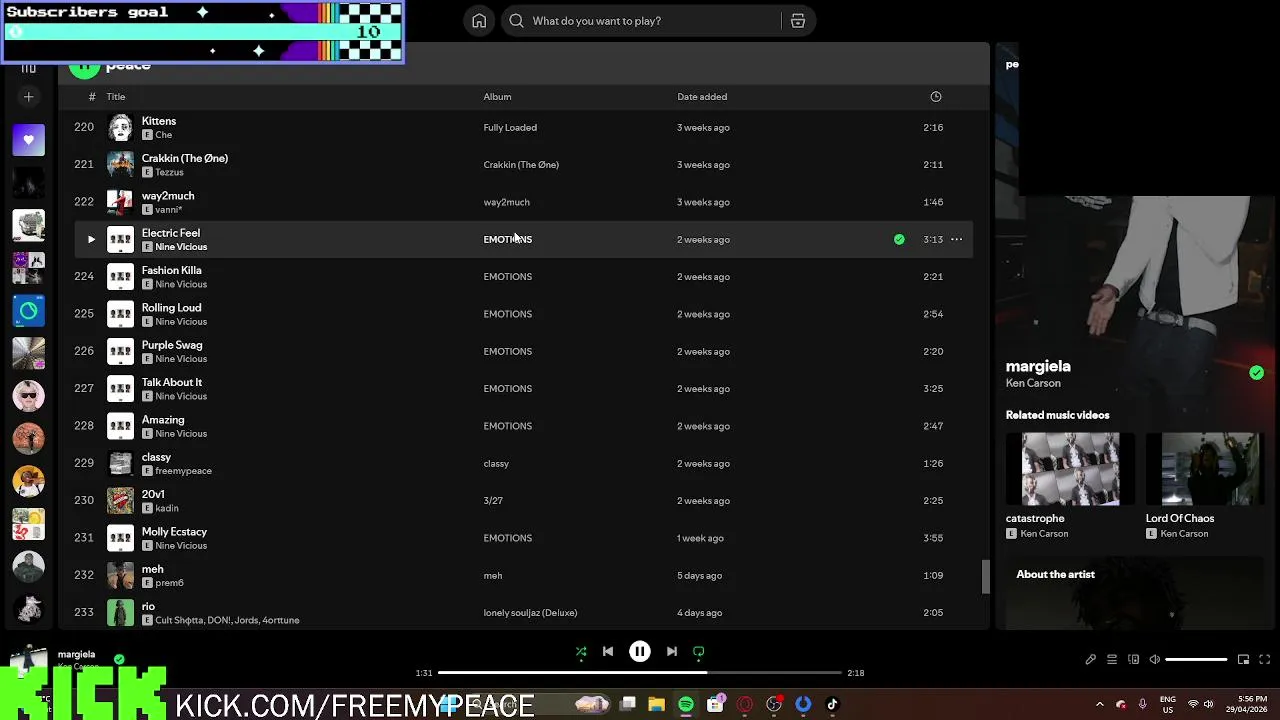Open the Crakkin (The Øne) cover art
This screenshot has height=720, width=1280.
coord(120,165)
